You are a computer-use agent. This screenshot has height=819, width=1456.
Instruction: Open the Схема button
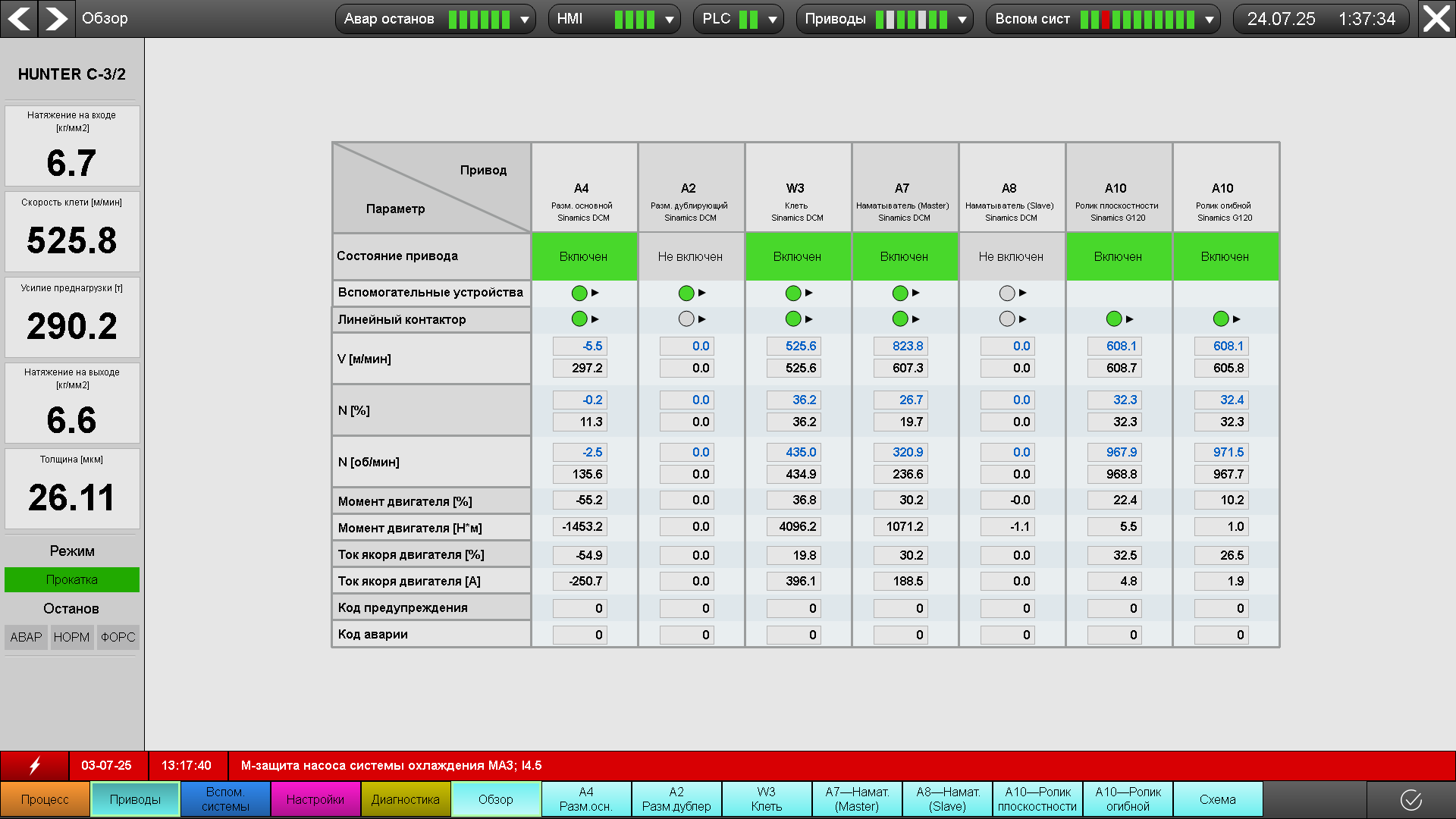click(x=1217, y=799)
